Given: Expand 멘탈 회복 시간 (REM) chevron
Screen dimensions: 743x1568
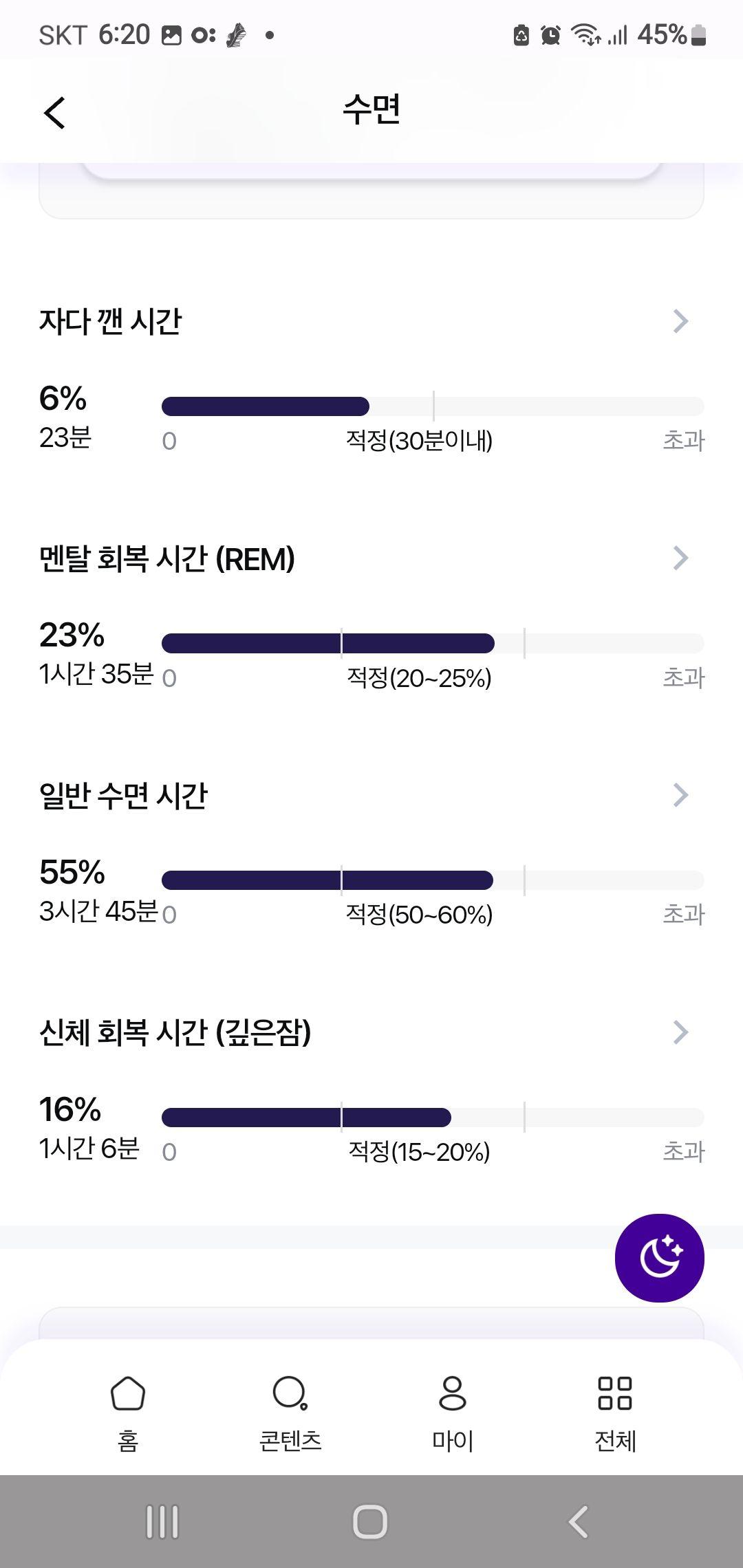Looking at the screenshot, I should [680, 558].
